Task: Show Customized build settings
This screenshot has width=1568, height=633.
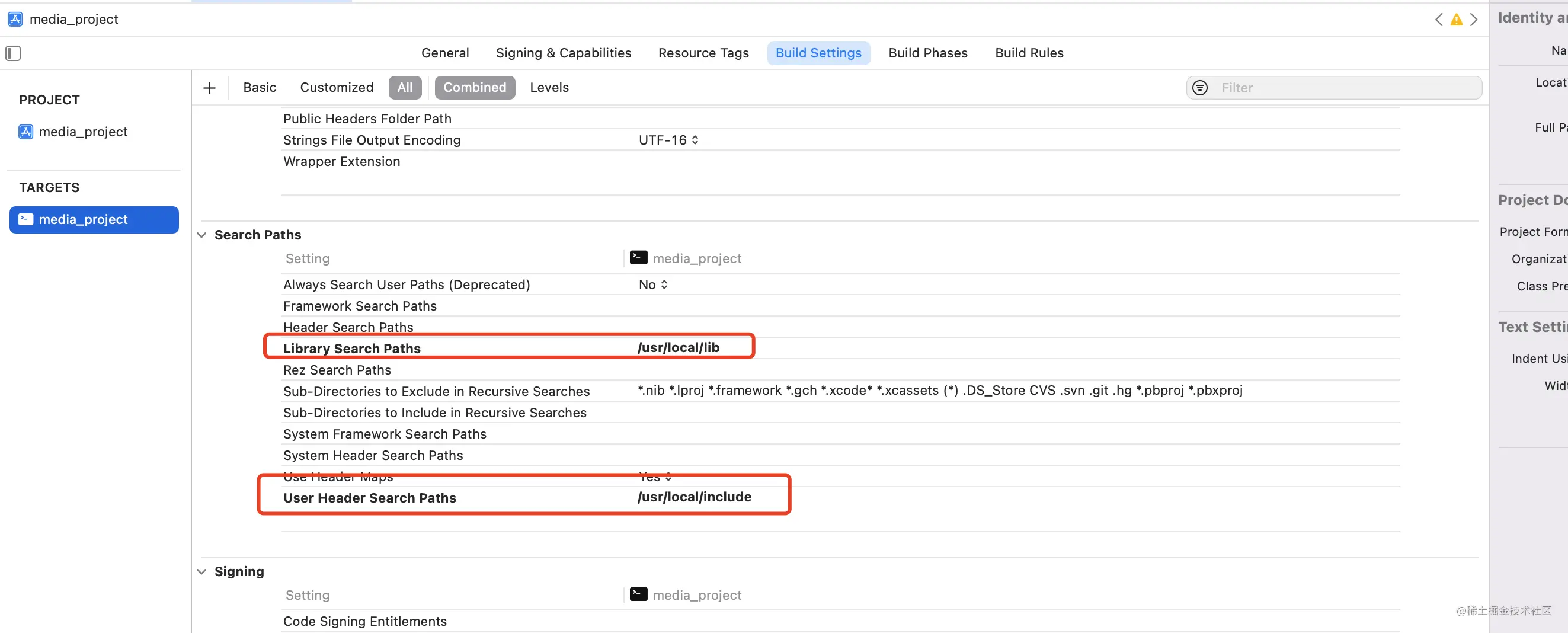Action: coord(337,87)
